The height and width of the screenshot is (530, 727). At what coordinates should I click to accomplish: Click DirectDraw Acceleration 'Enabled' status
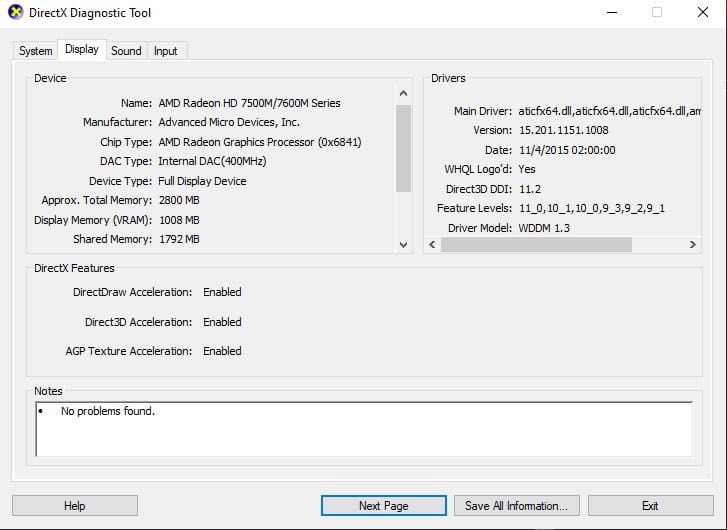tap(222, 292)
